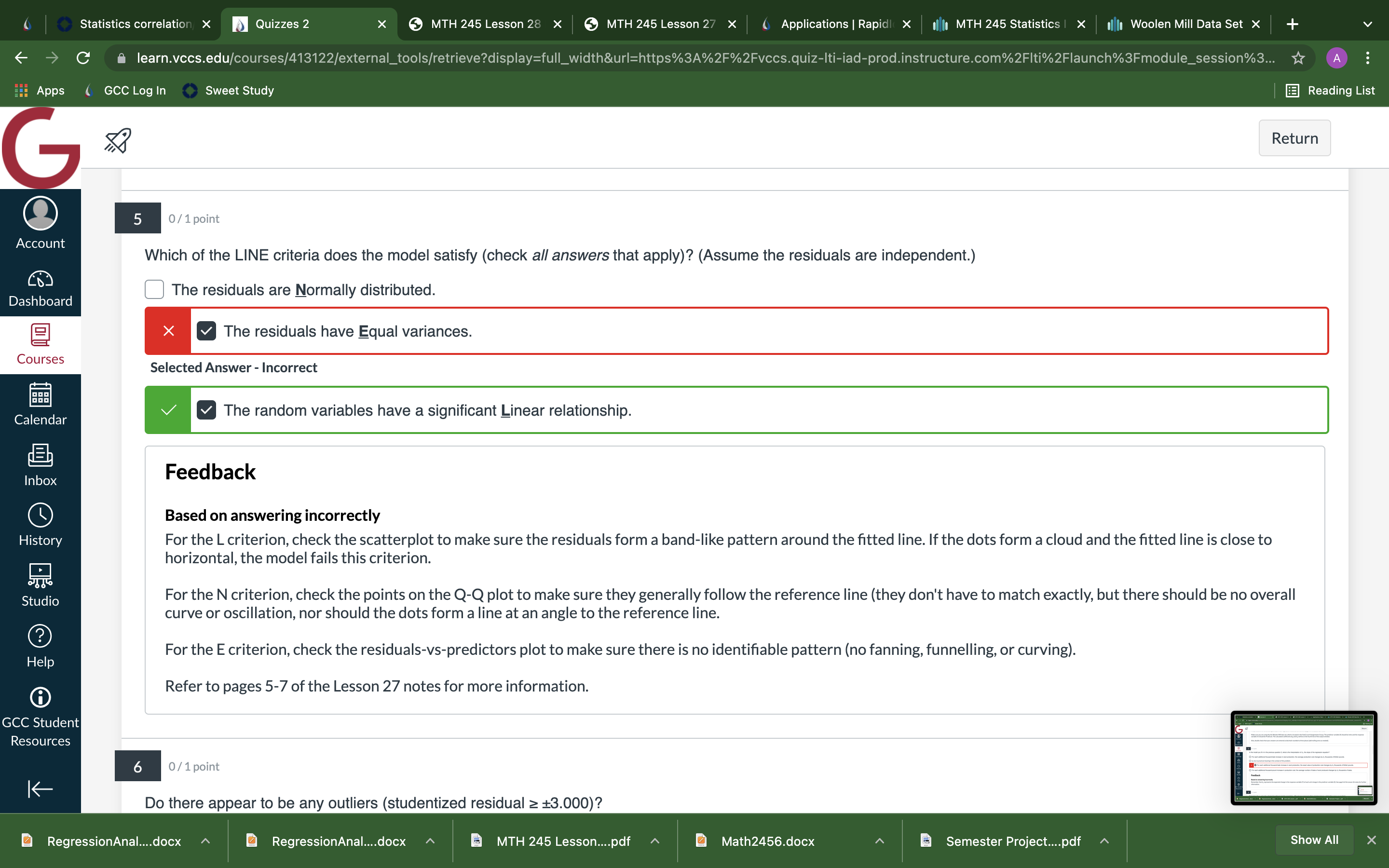Switch to Woolen Mill Data Set tab

(x=1184, y=24)
